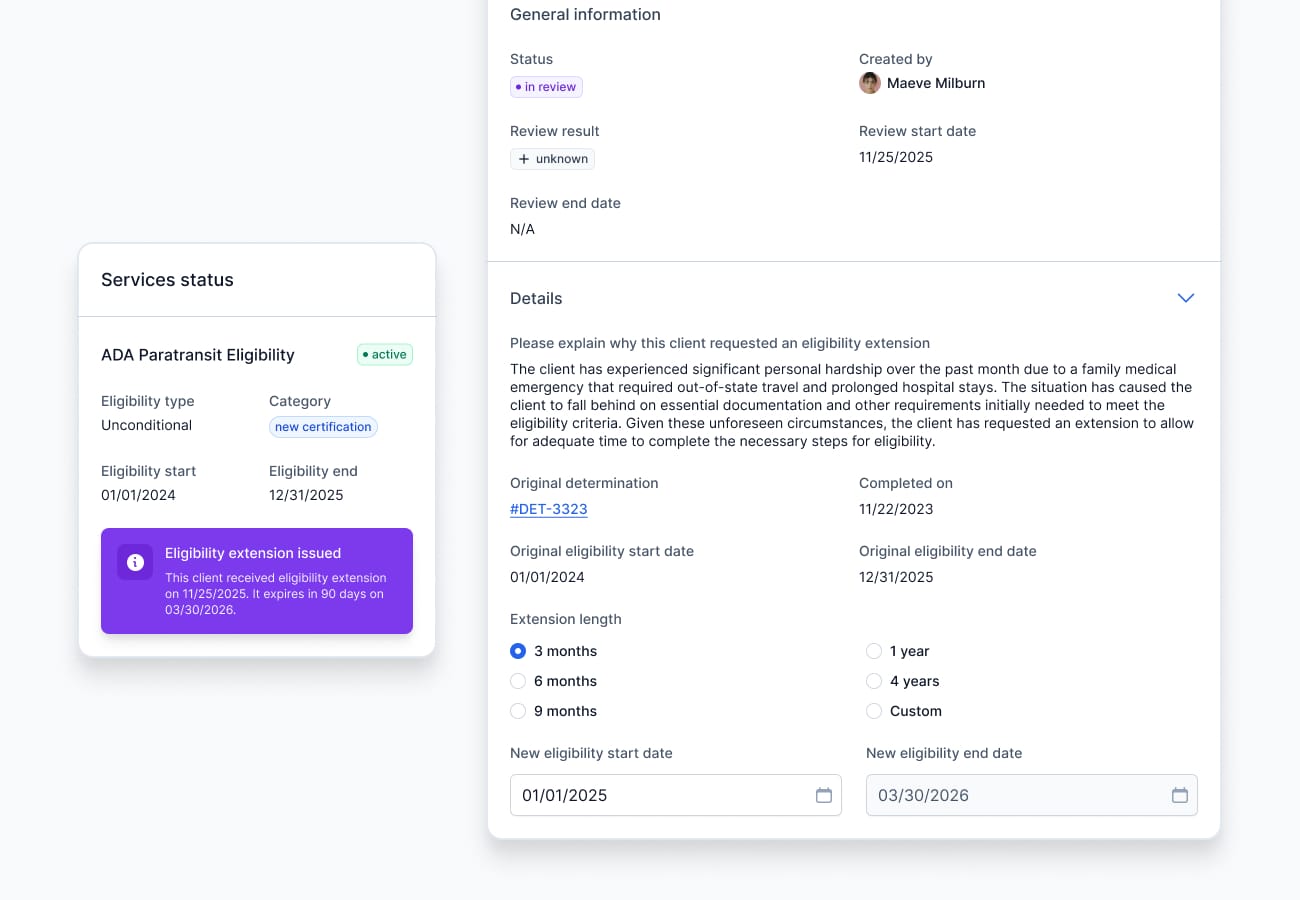Click the Details section heading
Image resolution: width=1300 pixels, height=900 pixels.
(536, 298)
